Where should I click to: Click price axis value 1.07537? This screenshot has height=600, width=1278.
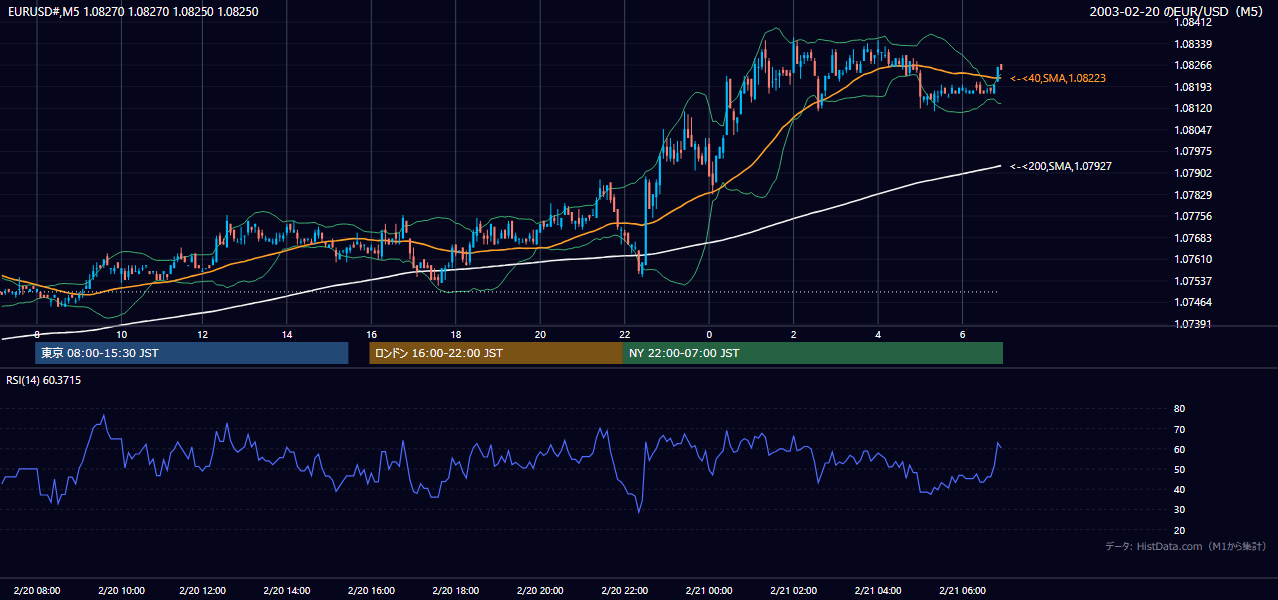(x=1192, y=281)
